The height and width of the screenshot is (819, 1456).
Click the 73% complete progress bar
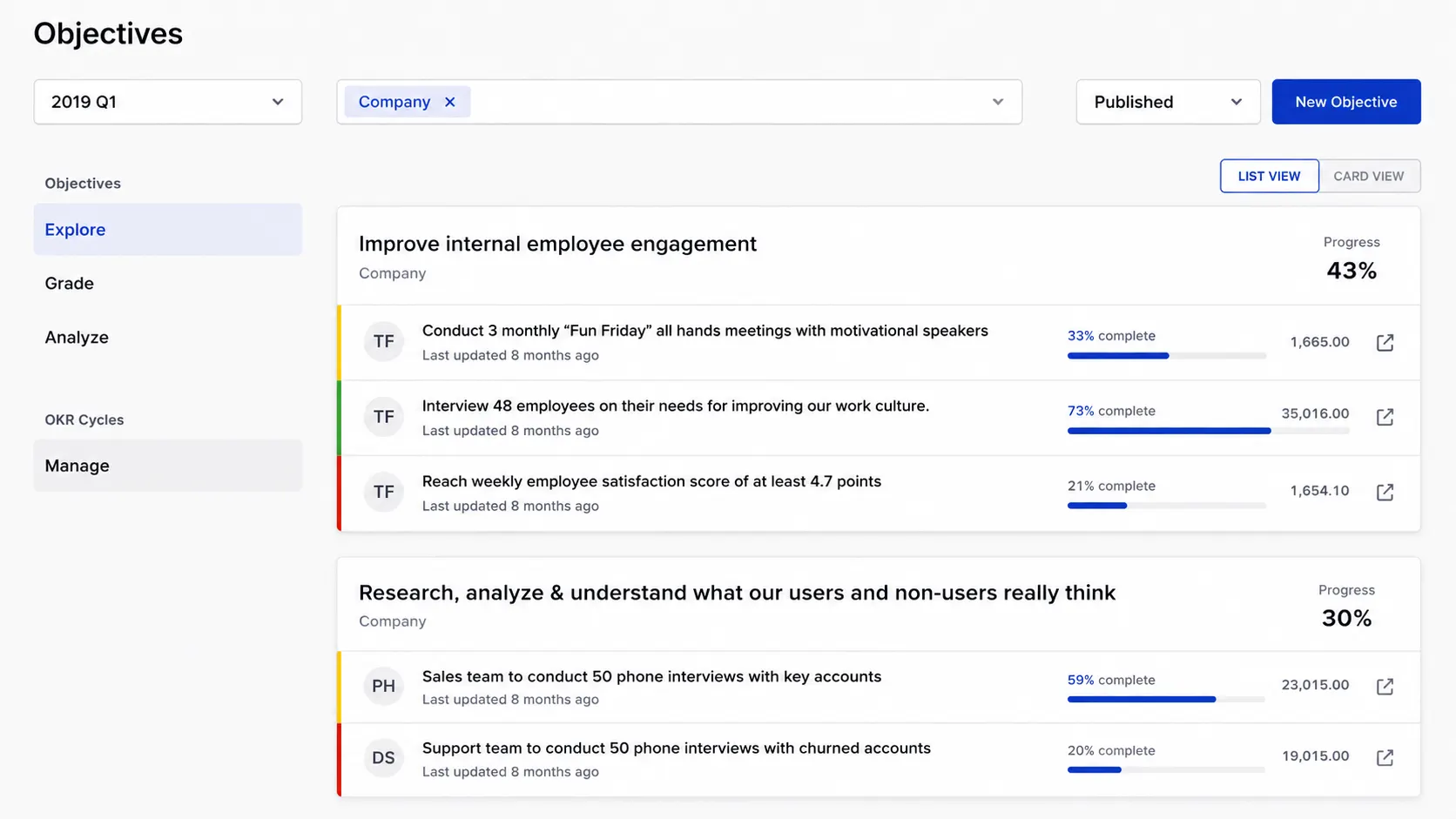(x=1208, y=431)
